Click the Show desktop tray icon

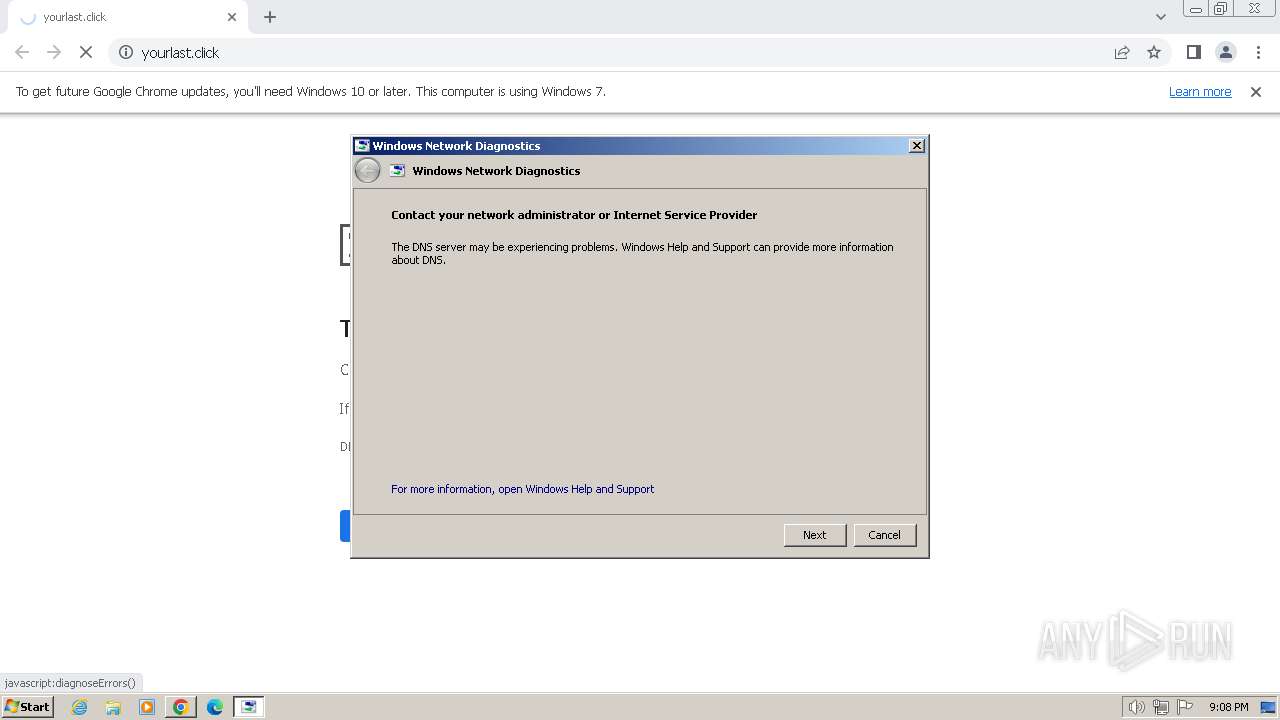coord(1268,707)
